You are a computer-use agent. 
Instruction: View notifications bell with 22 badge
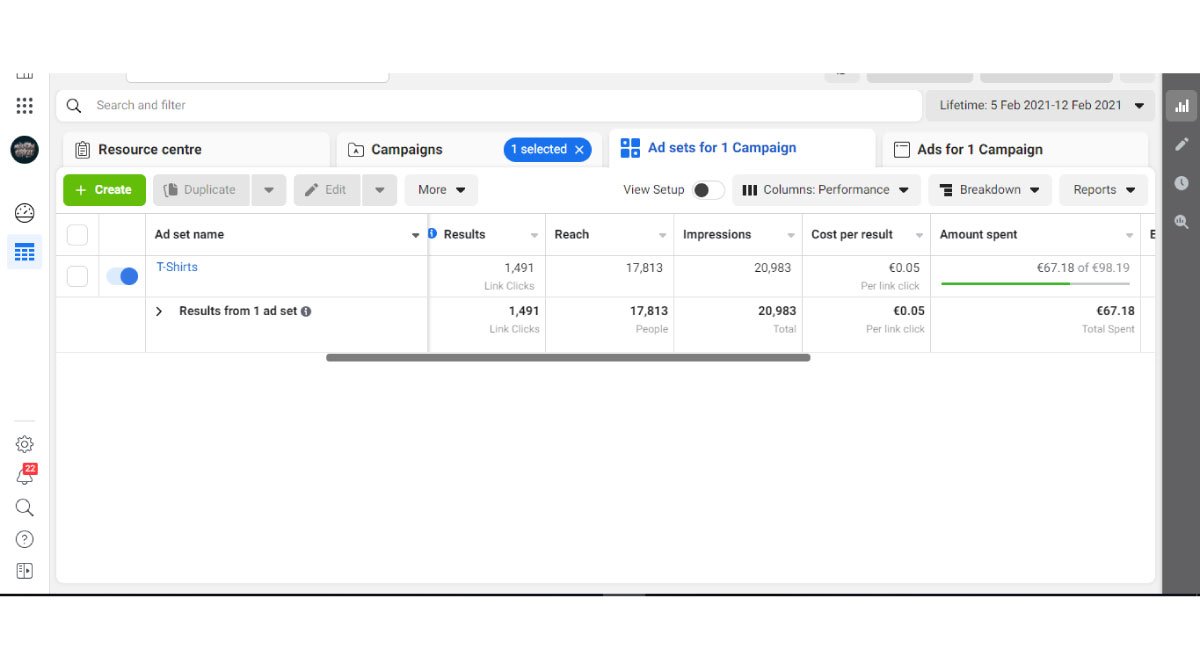pyautogui.click(x=24, y=476)
